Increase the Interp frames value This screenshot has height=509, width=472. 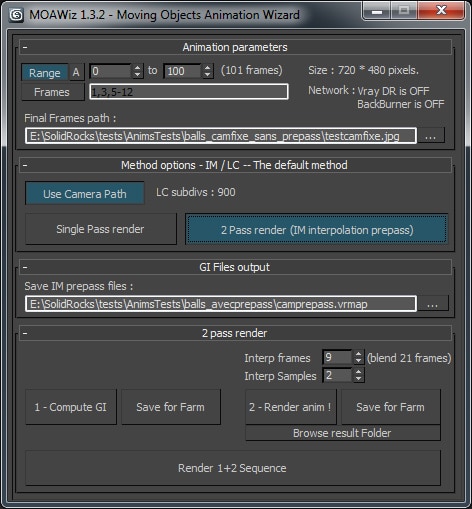click(358, 354)
